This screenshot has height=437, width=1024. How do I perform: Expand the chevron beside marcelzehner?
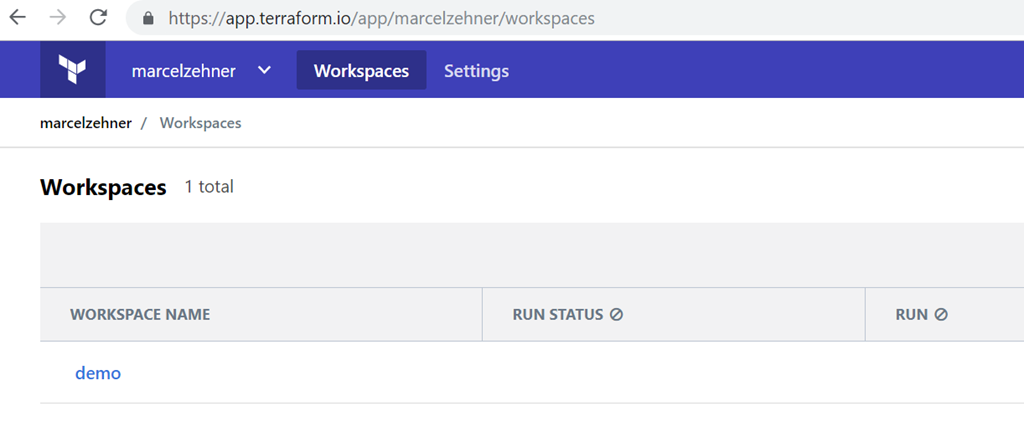(x=264, y=70)
